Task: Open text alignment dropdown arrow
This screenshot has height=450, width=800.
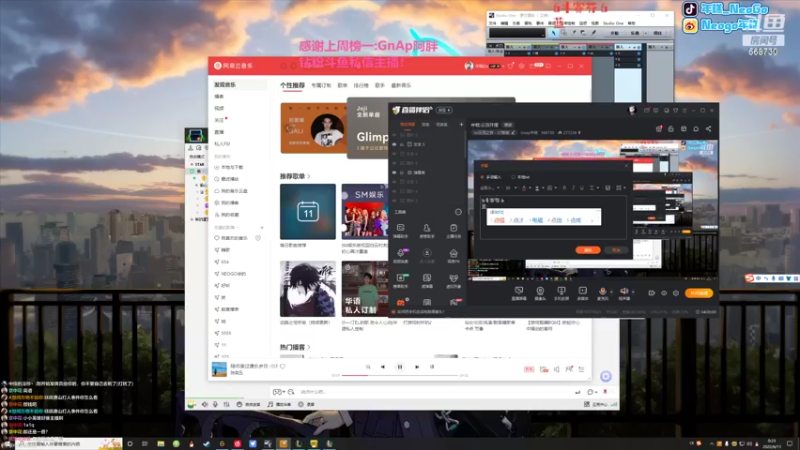Action: [x=598, y=188]
